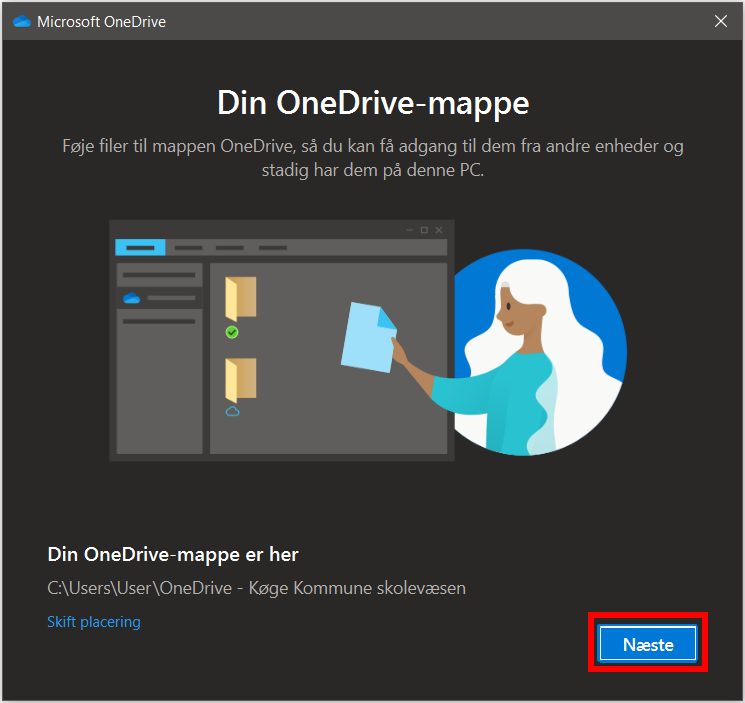Close the Microsoft OneDrive dialog
Image resolution: width=745 pixels, height=703 pixels.
[720, 21]
